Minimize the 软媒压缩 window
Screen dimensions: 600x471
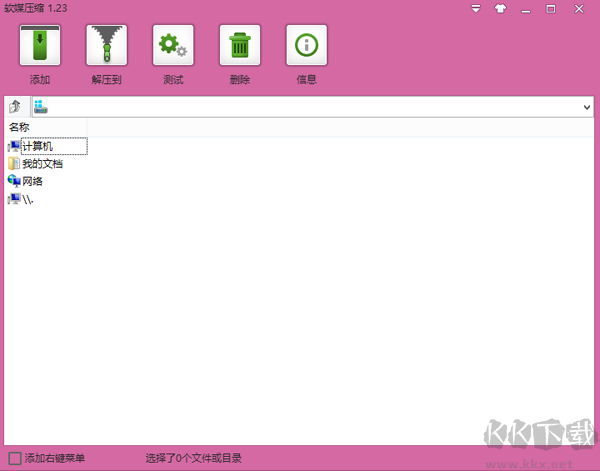(526, 9)
